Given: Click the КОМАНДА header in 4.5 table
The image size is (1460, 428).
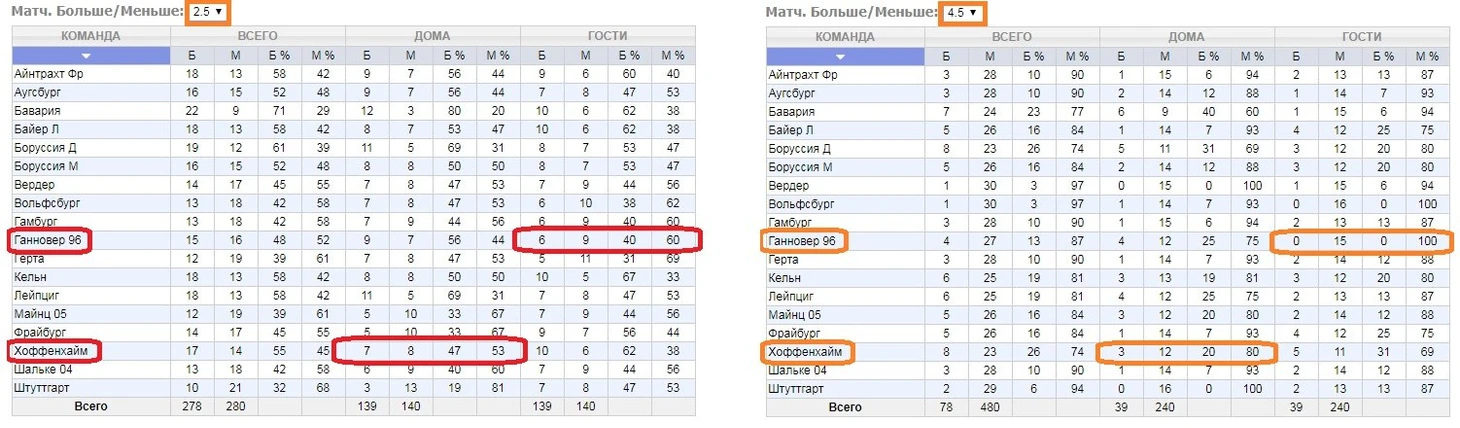Looking at the screenshot, I should click(x=845, y=37).
